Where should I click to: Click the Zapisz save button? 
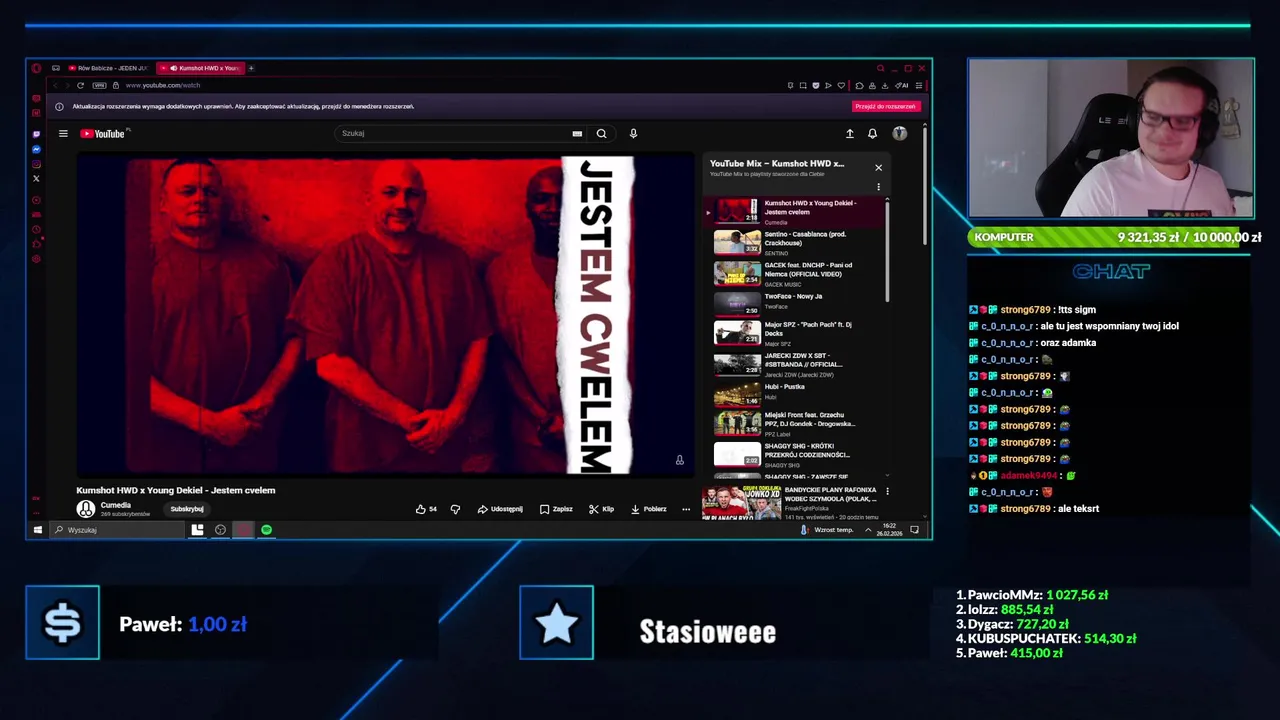point(556,509)
